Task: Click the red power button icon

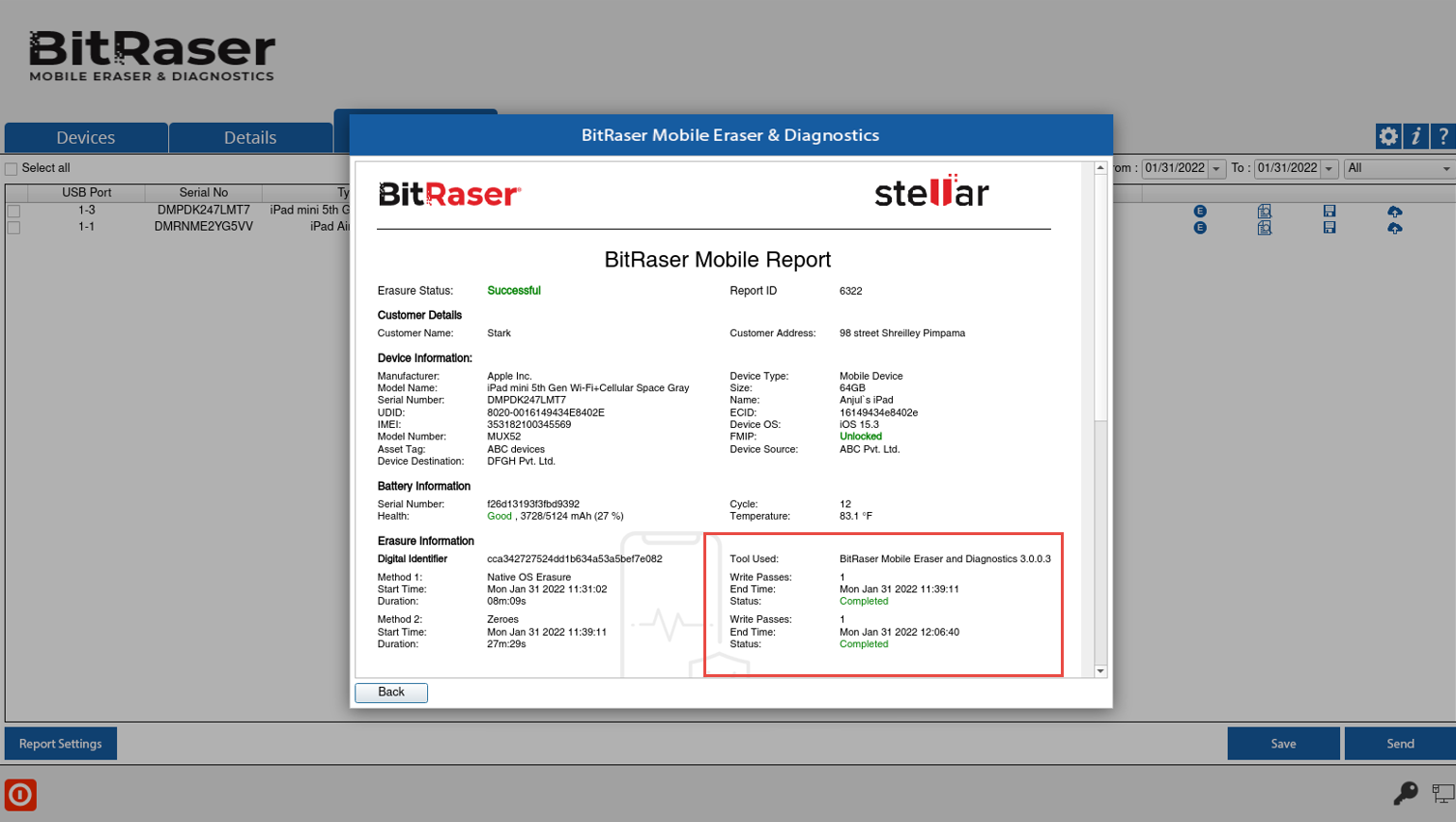Action: click(20, 795)
